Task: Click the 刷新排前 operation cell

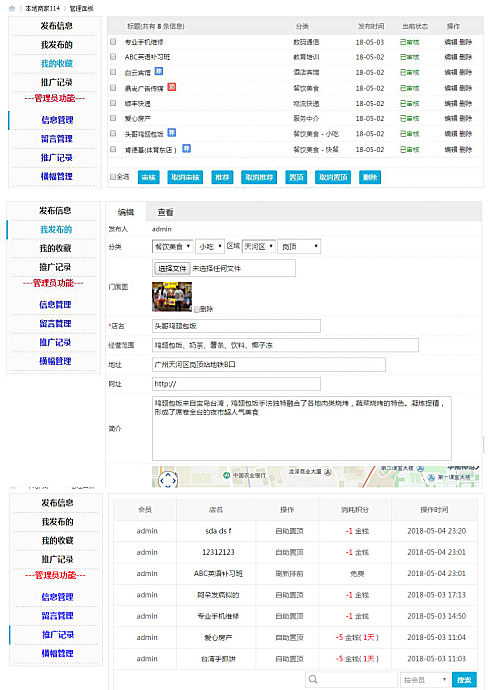Action: coord(289,574)
